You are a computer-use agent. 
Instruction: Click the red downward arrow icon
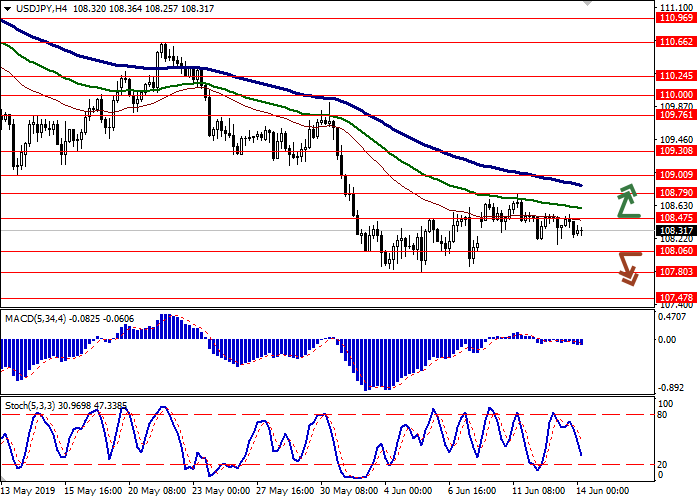(627, 267)
